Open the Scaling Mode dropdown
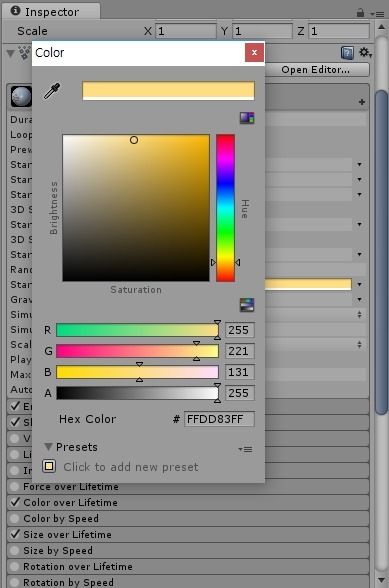Screen dimensions: 389x588 359,344
